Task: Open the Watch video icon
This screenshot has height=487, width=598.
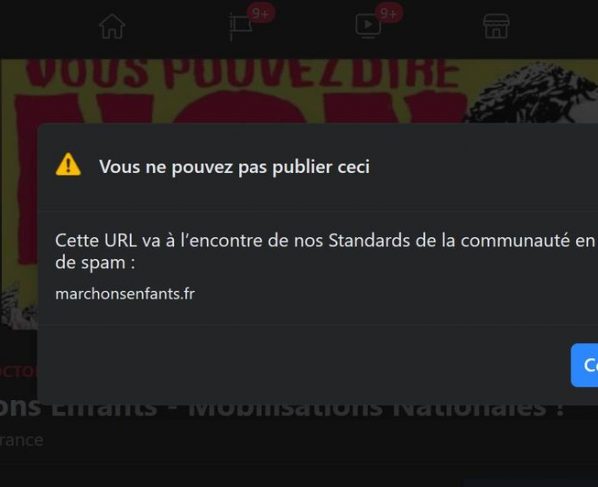Action: [368, 26]
